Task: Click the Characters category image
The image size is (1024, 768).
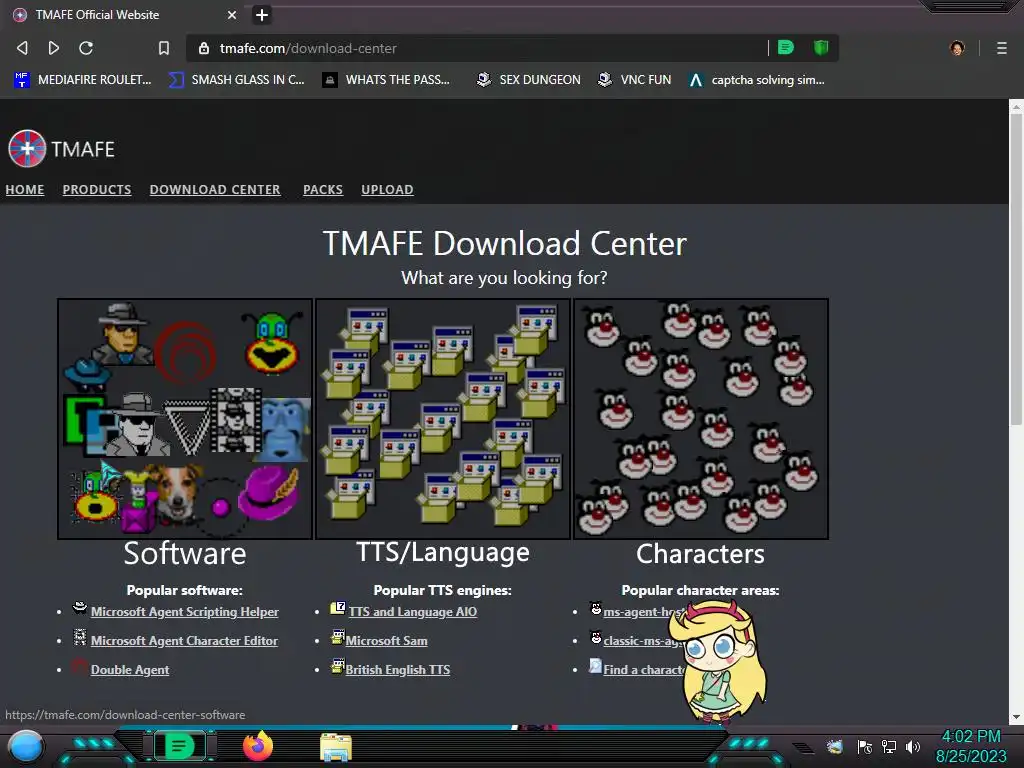Action: [701, 419]
